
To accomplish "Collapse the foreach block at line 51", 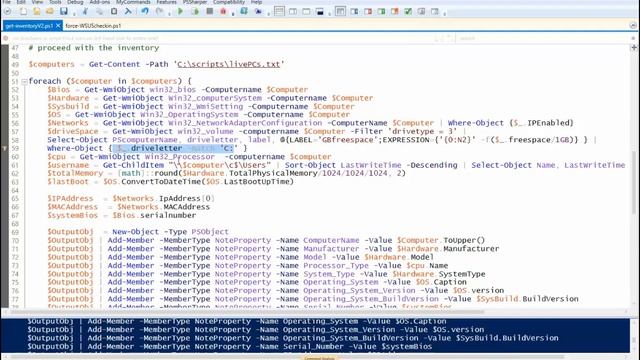I will pyautogui.click(x=24, y=82).
